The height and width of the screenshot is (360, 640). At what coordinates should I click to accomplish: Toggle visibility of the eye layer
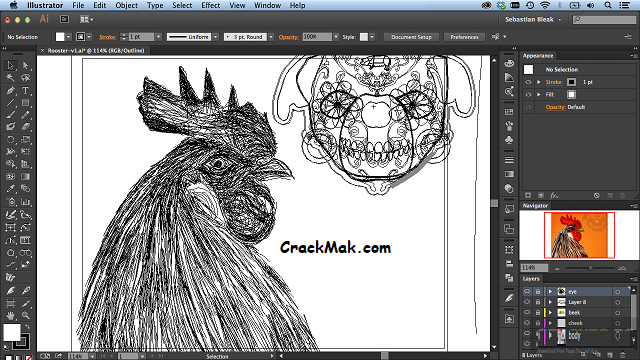[527, 291]
